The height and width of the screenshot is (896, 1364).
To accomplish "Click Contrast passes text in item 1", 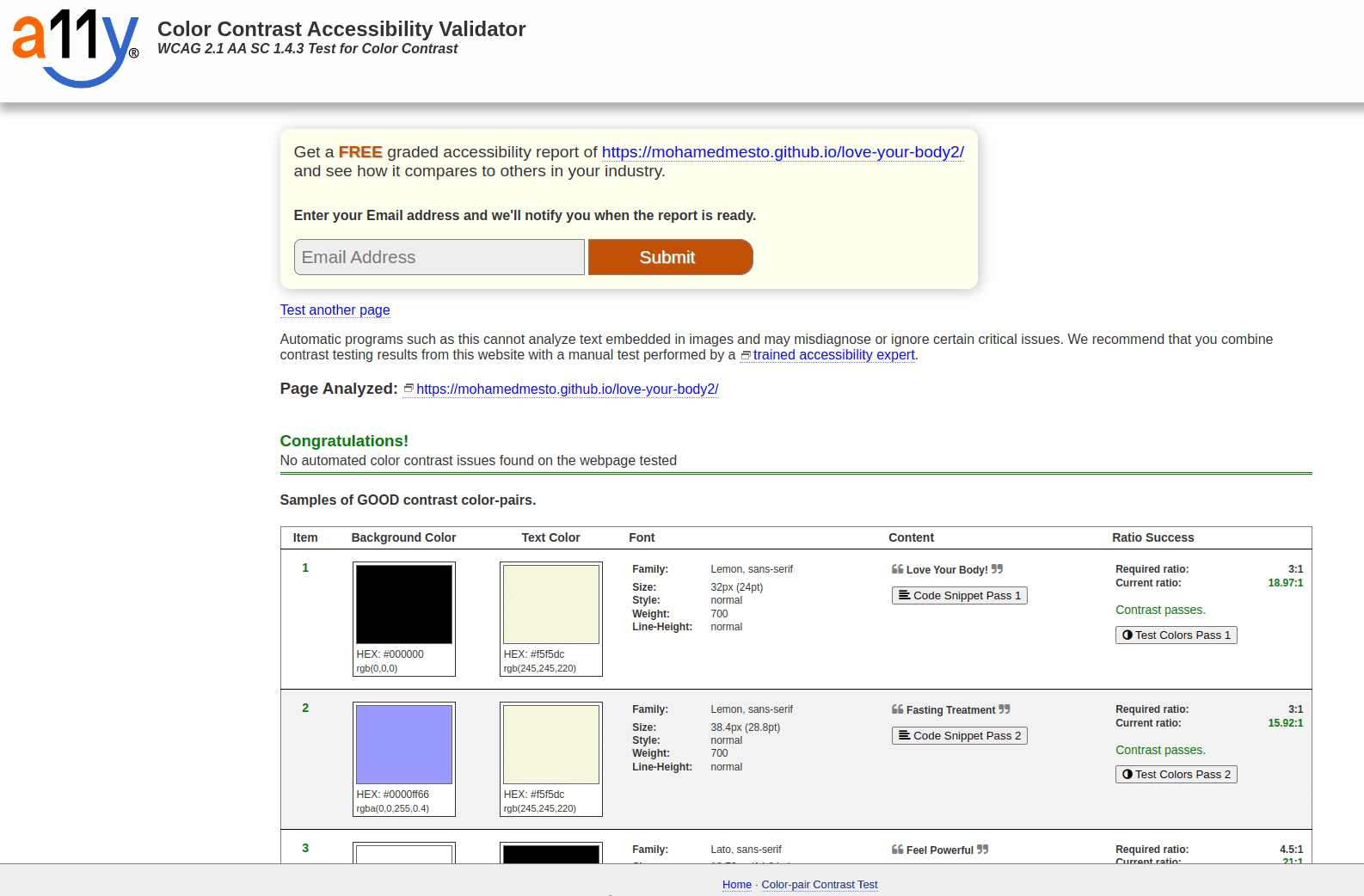I will [1160, 610].
